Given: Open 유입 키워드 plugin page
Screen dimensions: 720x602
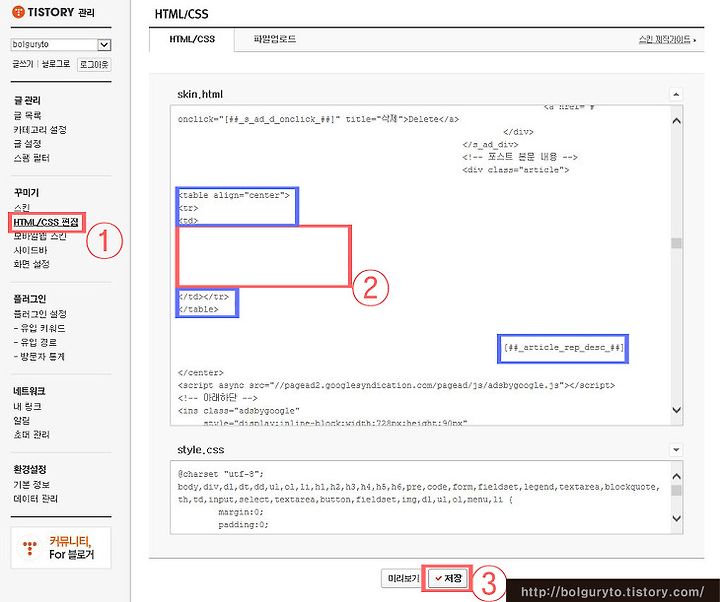Looking at the screenshot, I should [x=39, y=328].
